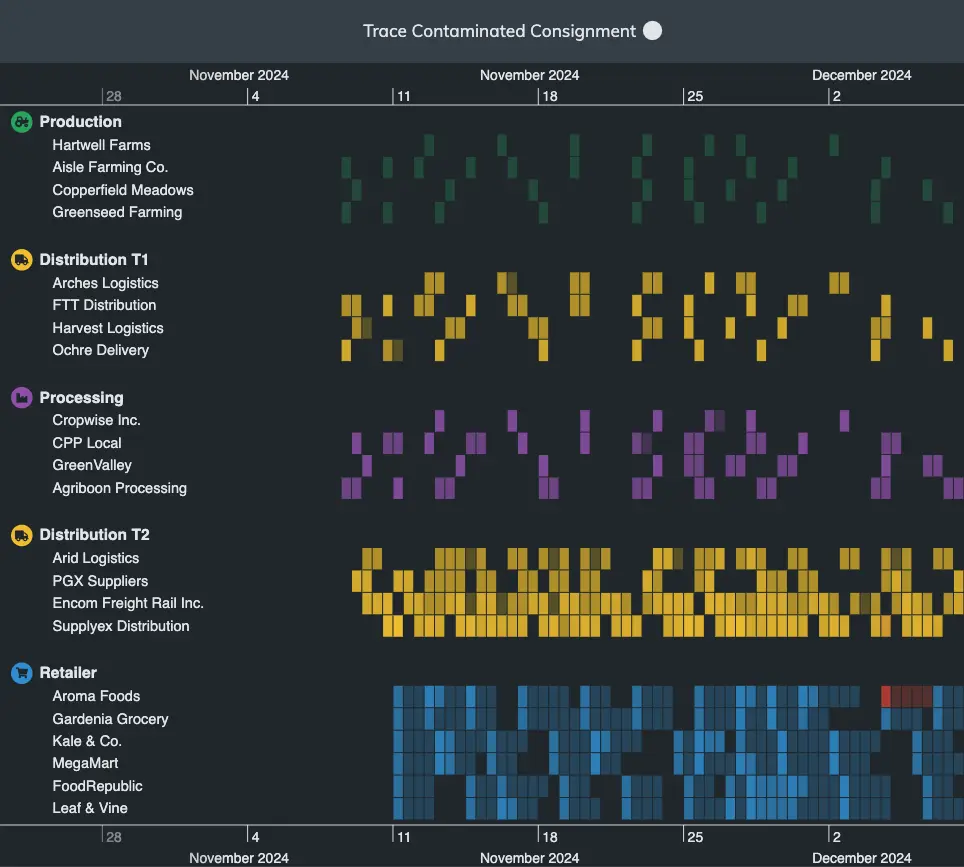This screenshot has width=964, height=867.
Task: Select Encom Freight Rail Inc. row
Action: 127,603
